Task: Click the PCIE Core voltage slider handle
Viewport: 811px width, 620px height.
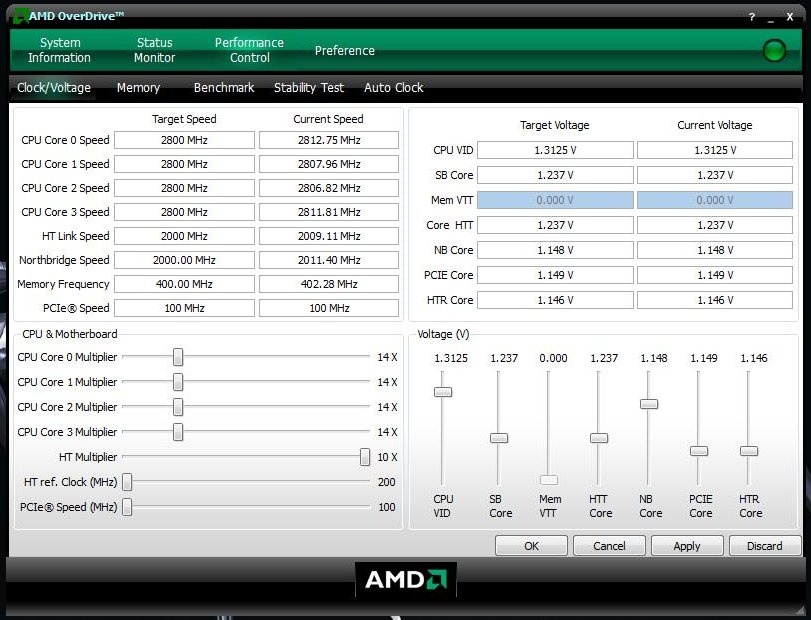Action: pyautogui.click(x=699, y=451)
